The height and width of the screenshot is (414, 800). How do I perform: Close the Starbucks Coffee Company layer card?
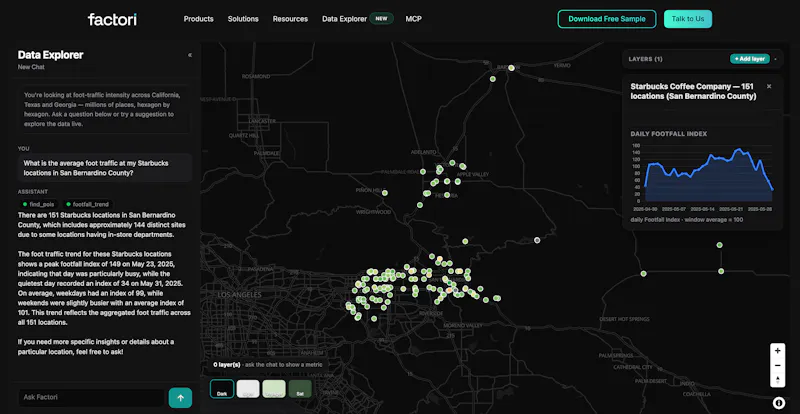click(769, 86)
